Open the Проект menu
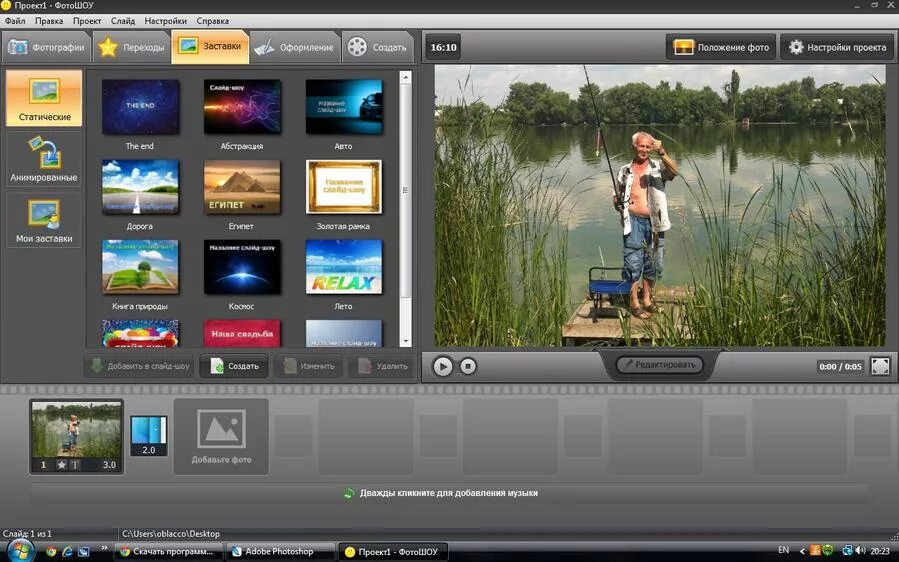 (x=87, y=21)
